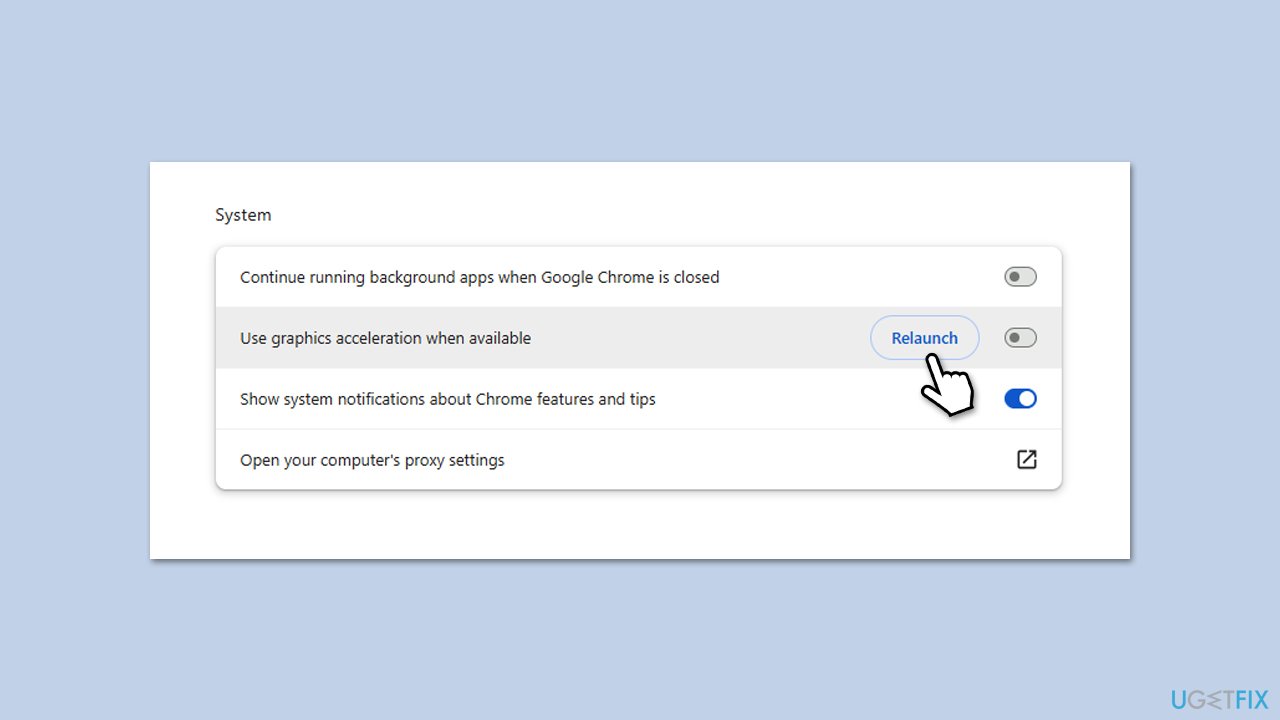Click the light blue backdrop outside the panel
Screen dimensions: 1280x720
640,80
